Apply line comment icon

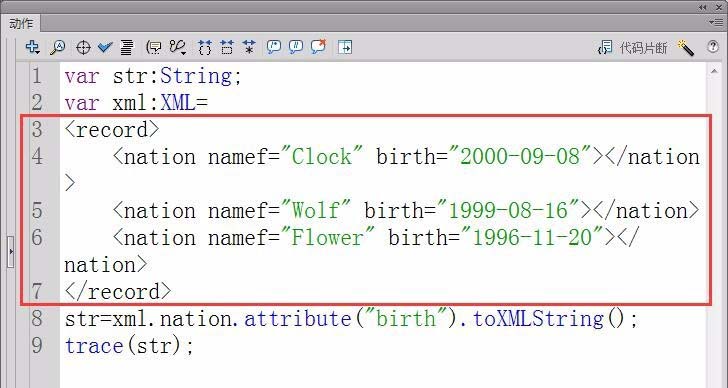296,47
